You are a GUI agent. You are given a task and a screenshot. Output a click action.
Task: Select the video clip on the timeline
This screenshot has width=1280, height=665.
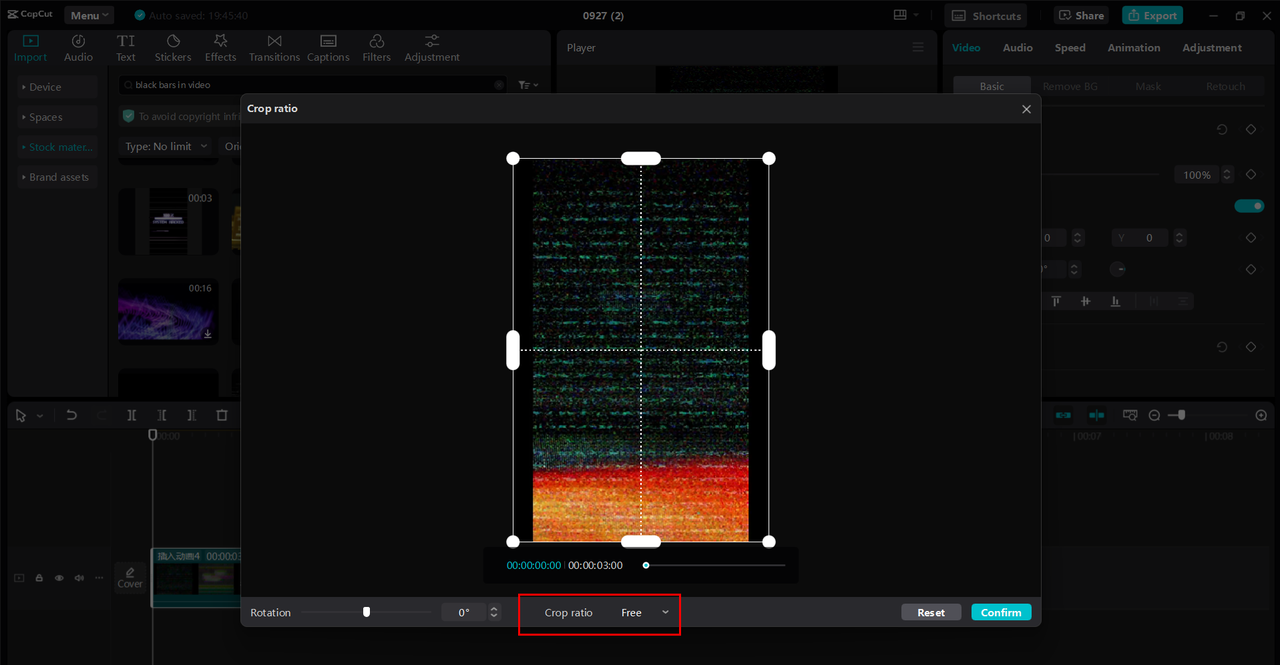pos(196,578)
